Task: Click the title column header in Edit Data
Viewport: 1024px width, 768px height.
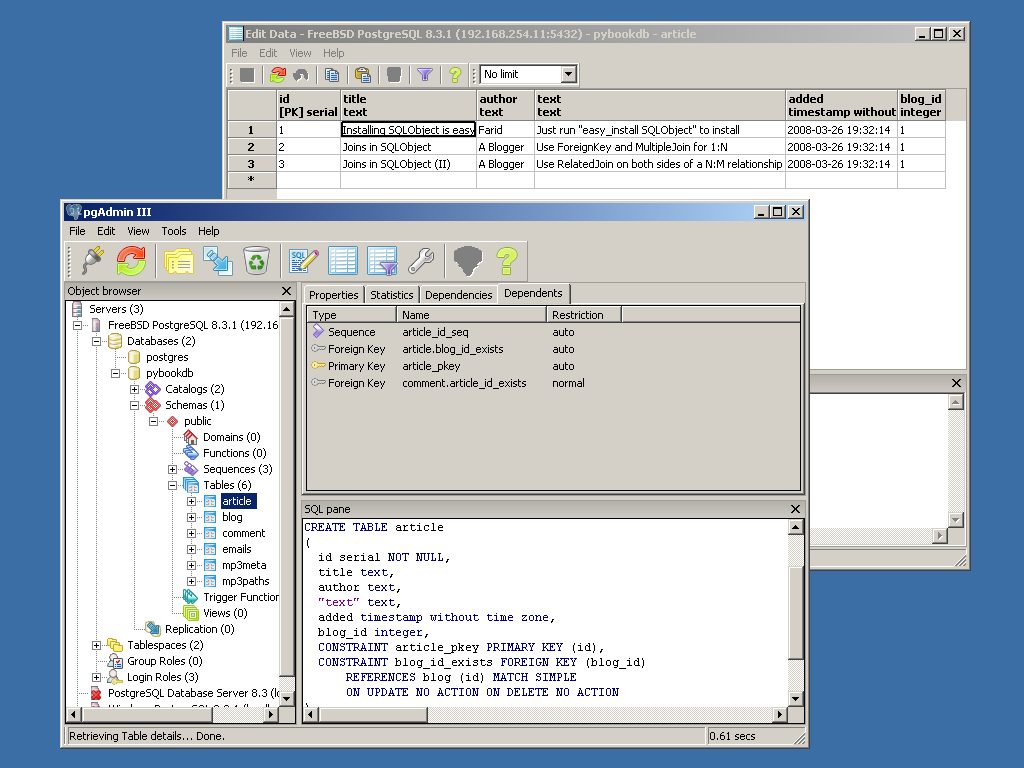Action: [x=409, y=105]
